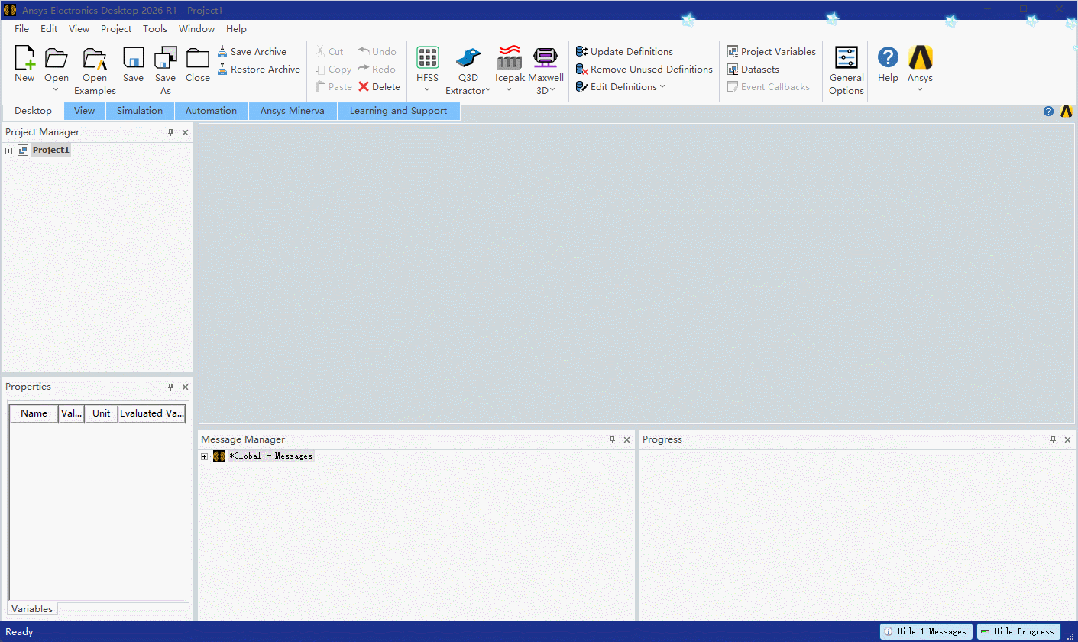1078x642 pixels.
Task: Click Save Archive
Action: [x=252, y=52]
